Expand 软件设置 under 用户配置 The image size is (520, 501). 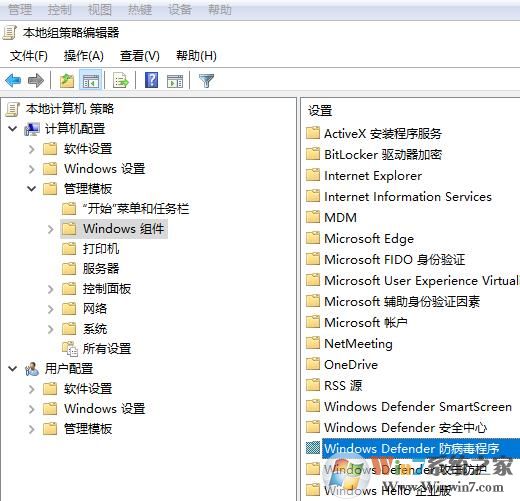(x=32, y=389)
